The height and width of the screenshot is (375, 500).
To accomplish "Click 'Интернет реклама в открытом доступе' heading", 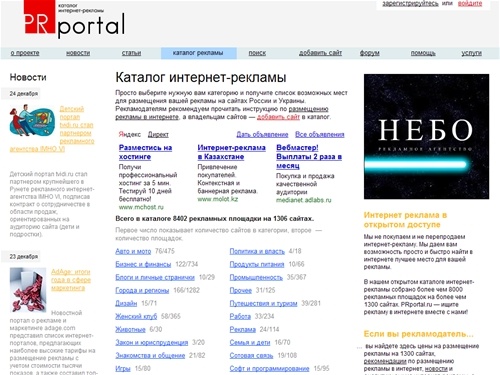I will (405, 220).
